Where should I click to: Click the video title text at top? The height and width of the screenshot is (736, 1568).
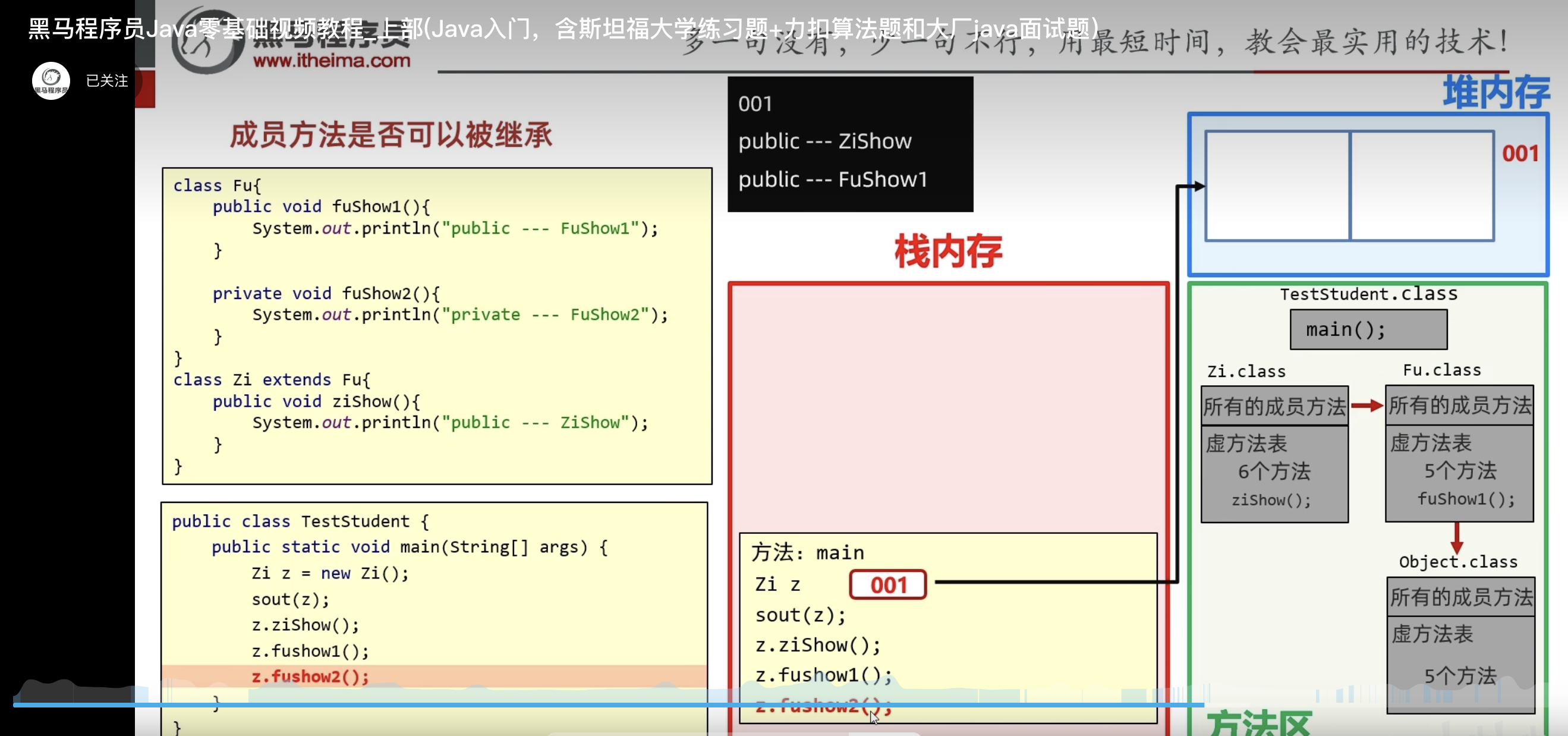click(x=563, y=28)
